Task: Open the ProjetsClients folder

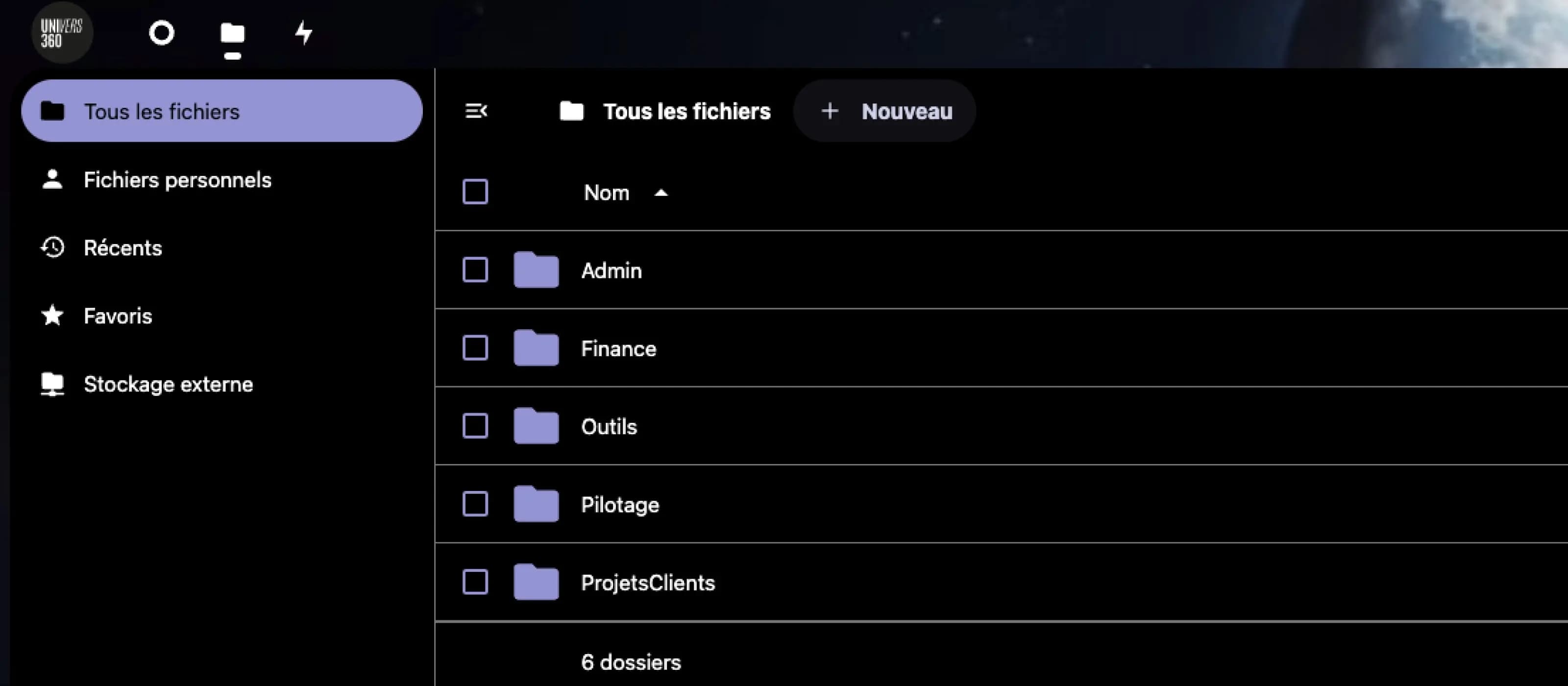Action: click(648, 582)
